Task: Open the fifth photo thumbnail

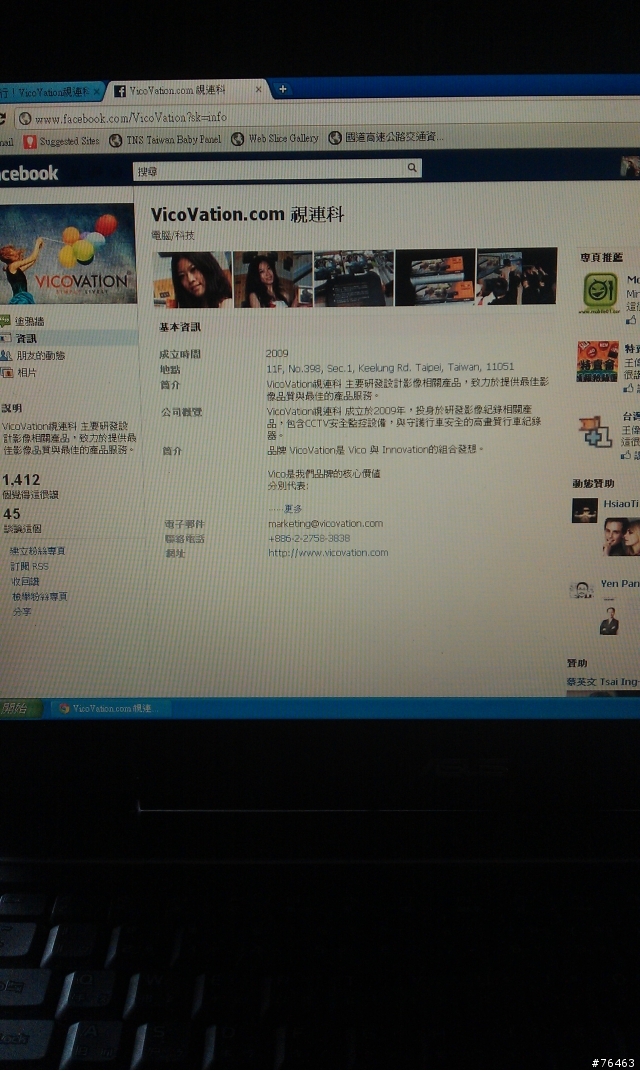Action: tap(517, 275)
